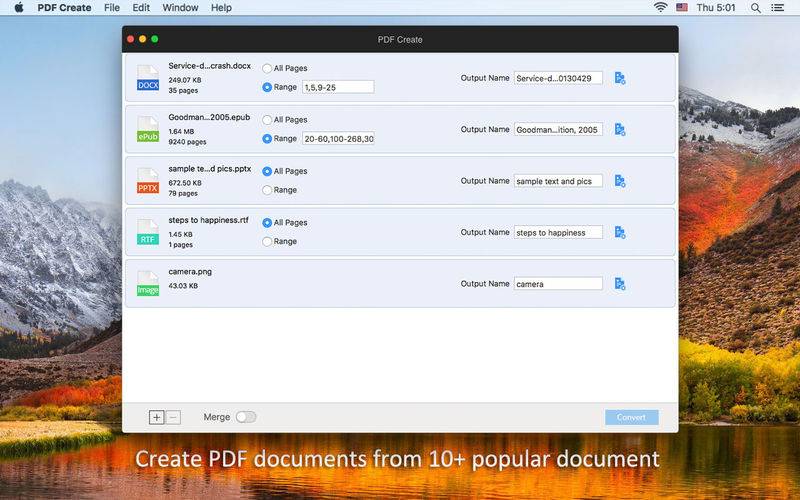
Task: Click the Wi-Fi status icon
Action: (x=661, y=8)
